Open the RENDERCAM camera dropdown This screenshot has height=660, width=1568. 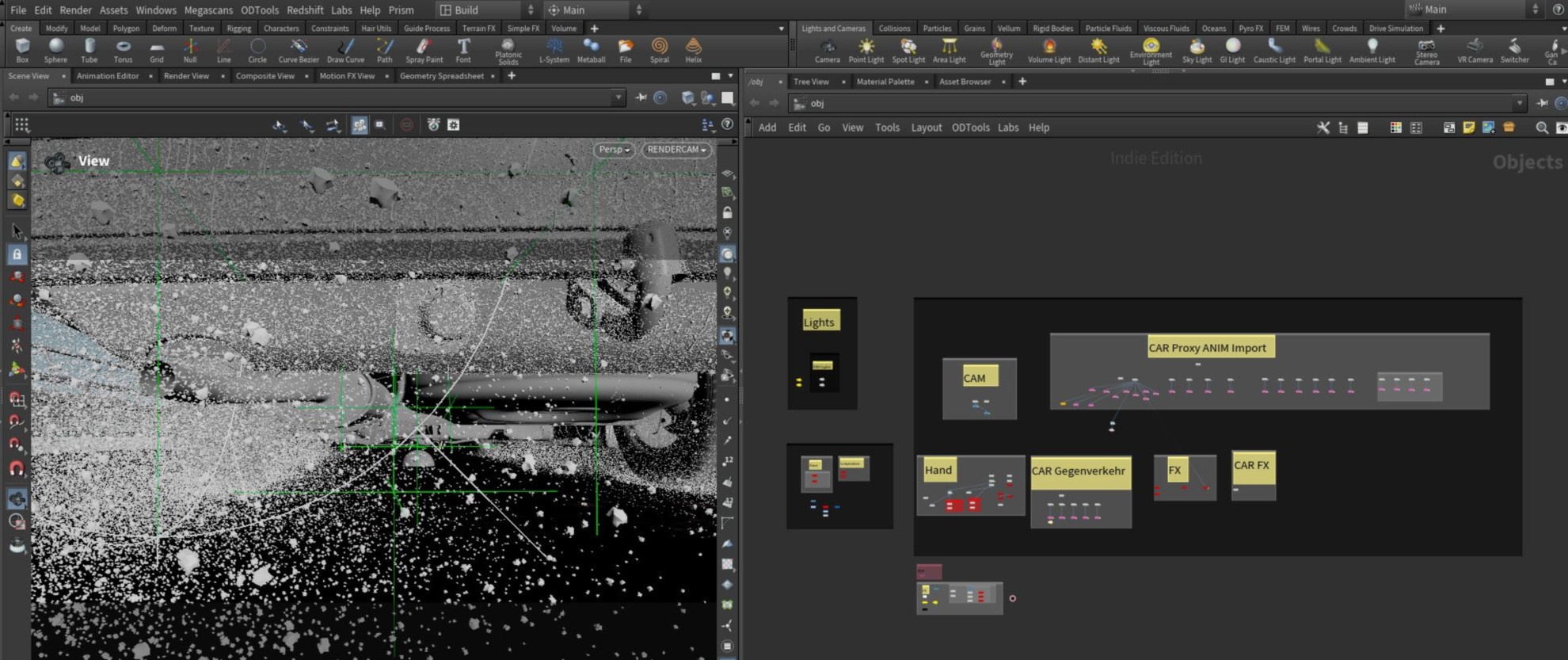coord(676,150)
